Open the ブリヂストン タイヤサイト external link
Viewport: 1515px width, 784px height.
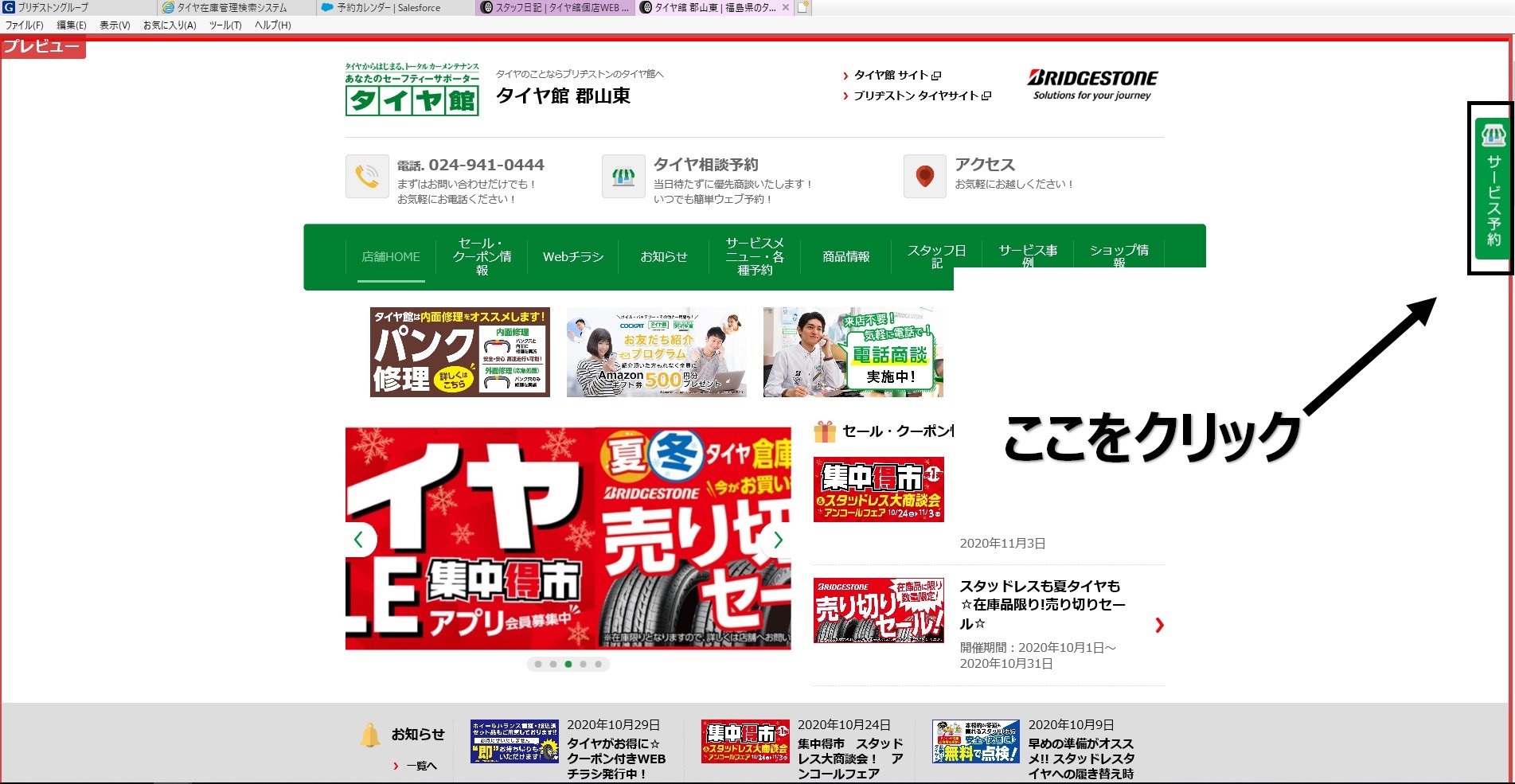click(x=916, y=96)
